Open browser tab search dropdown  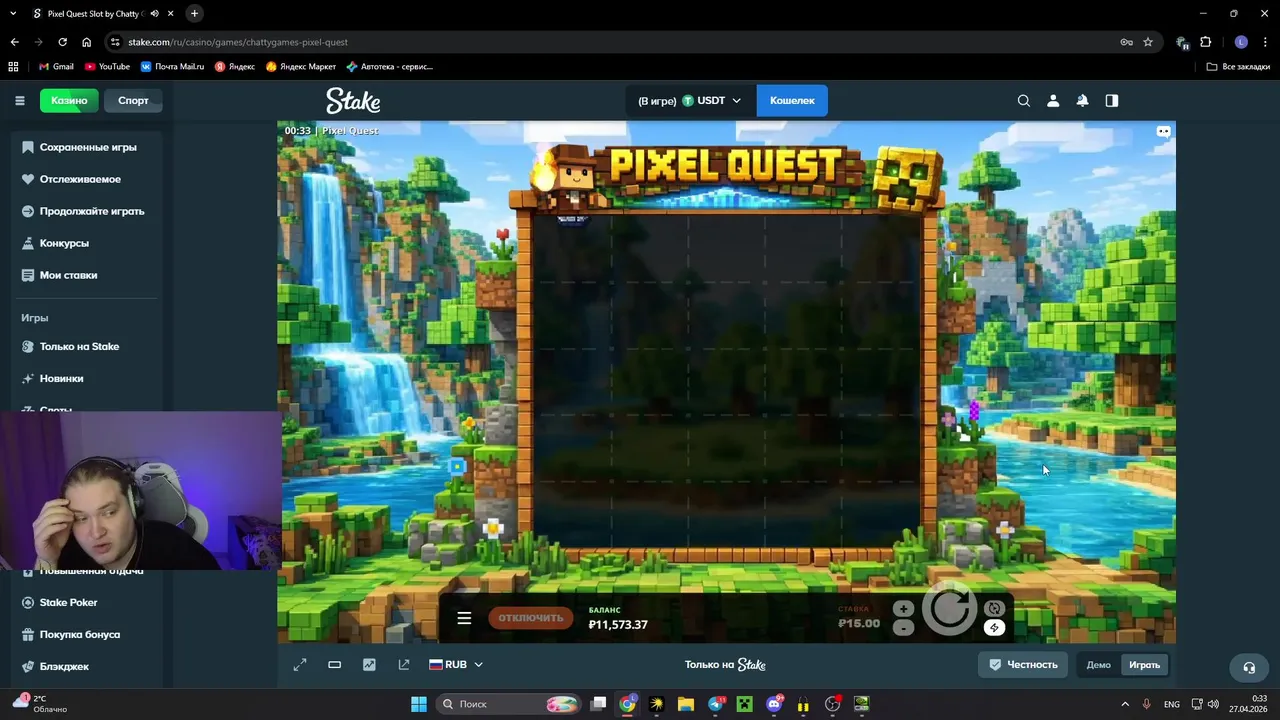(x=13, y=14)
